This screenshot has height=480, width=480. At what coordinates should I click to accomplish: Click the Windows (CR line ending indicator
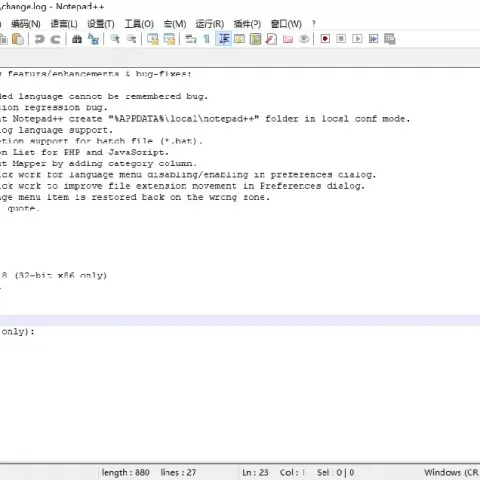(451, 472)
